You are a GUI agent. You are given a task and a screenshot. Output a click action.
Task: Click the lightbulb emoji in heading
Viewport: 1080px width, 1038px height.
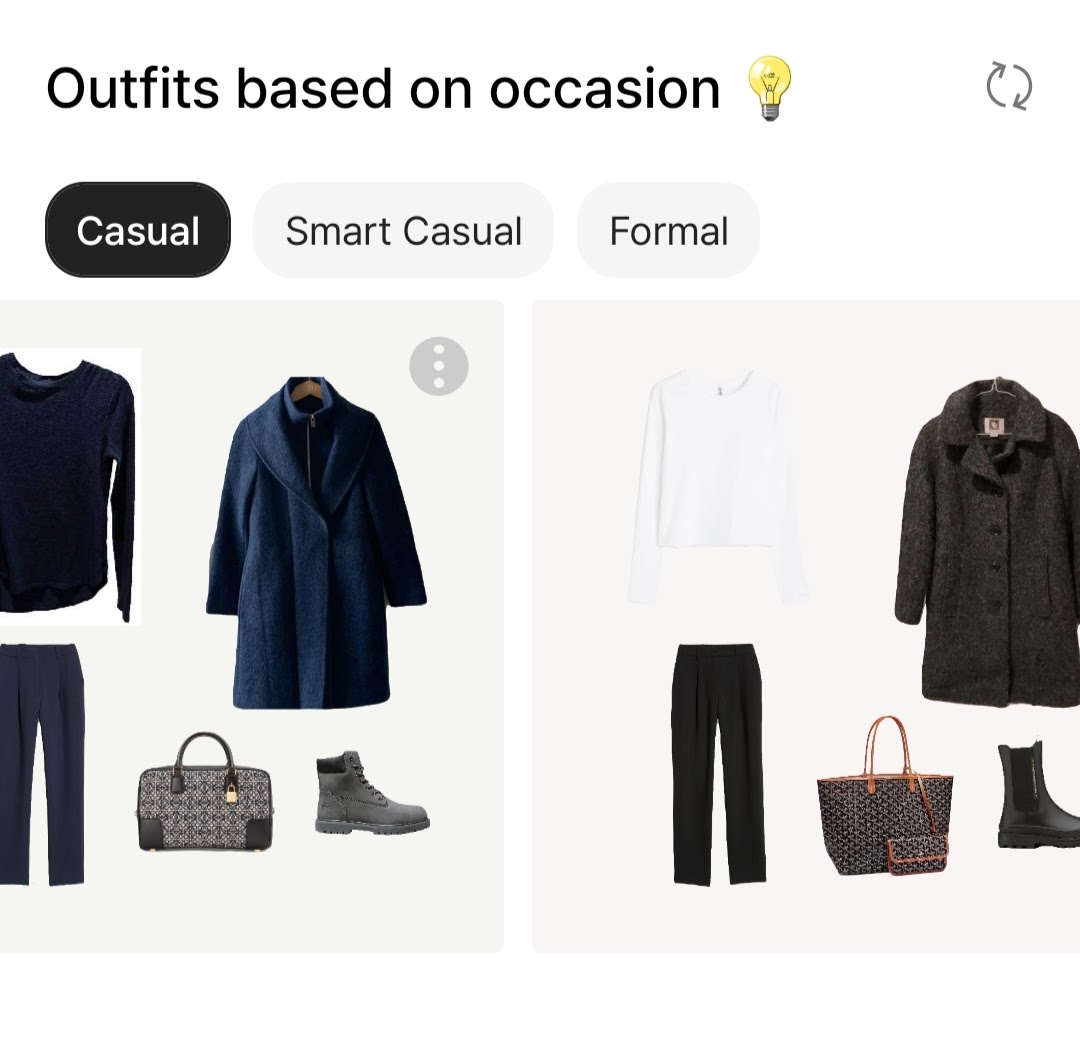769,88
